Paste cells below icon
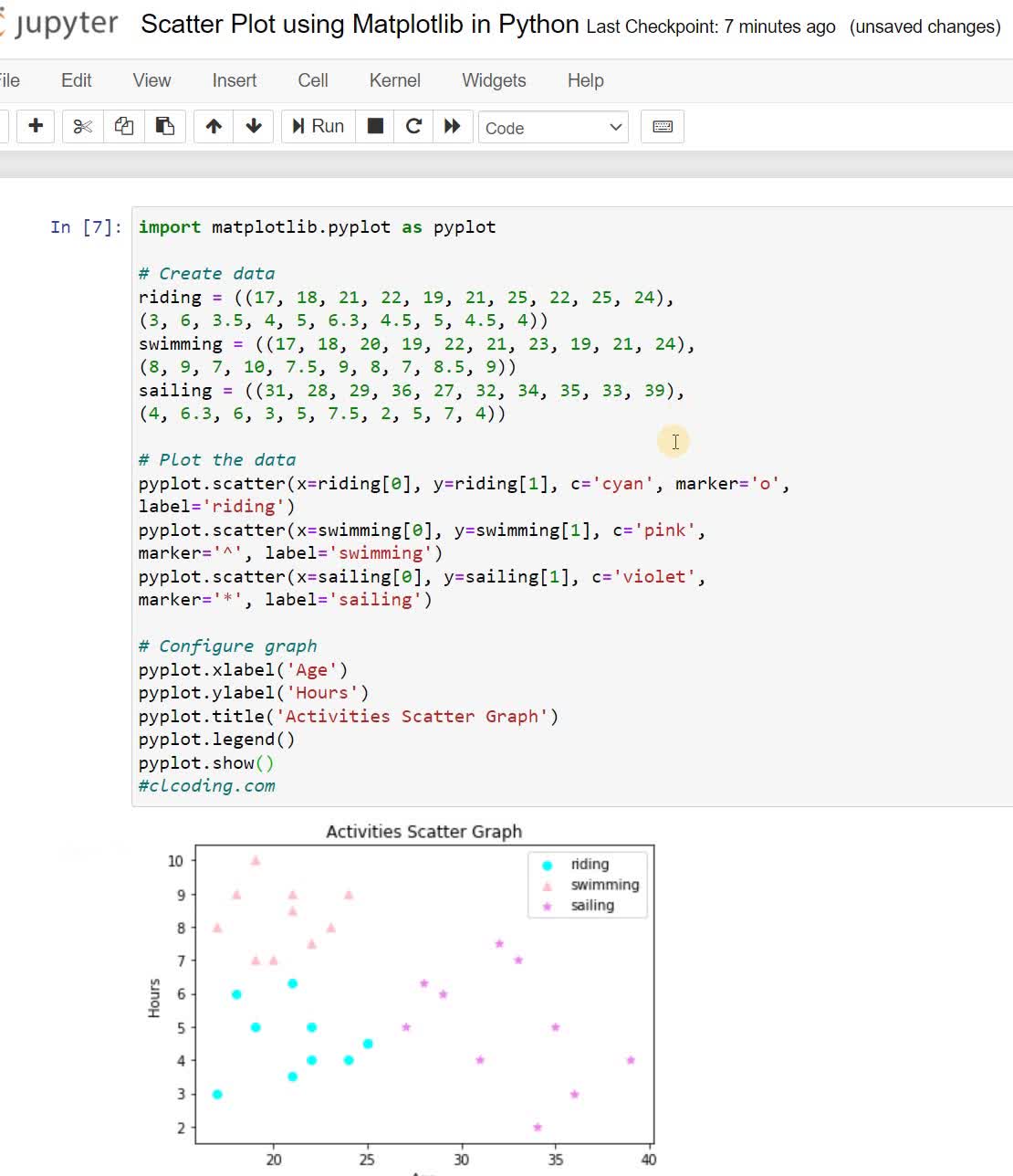 [x=165, y=126]
